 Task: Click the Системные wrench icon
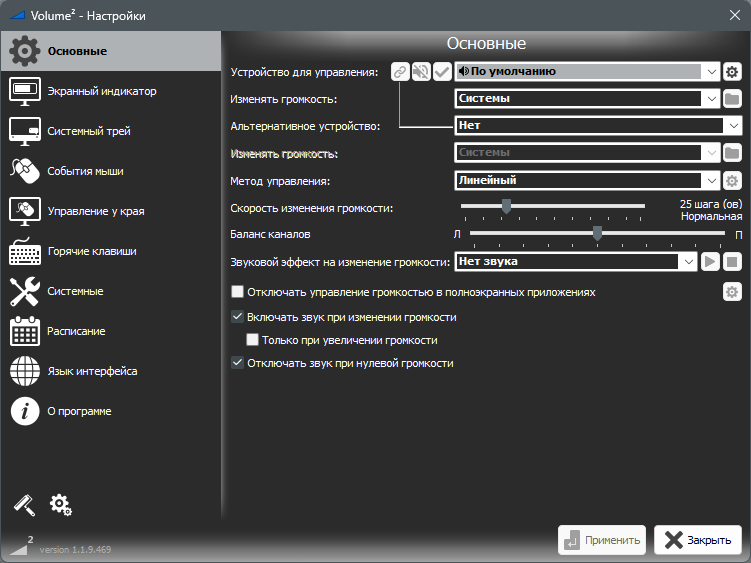click(24, 291)
